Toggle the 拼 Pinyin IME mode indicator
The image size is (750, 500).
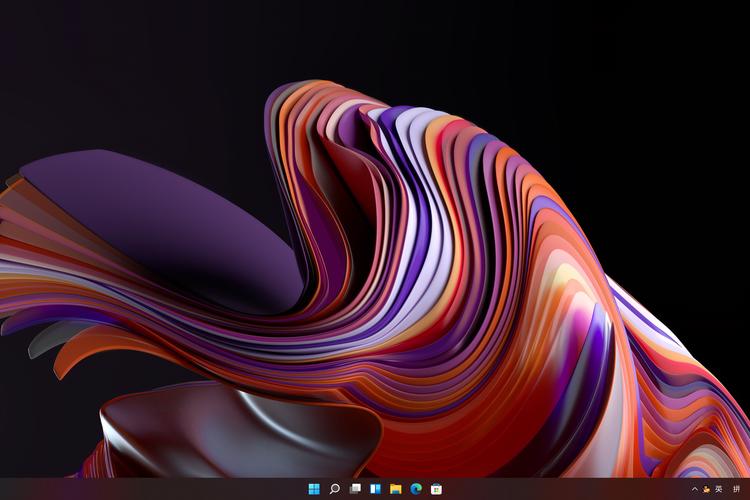(x=737, y=489)
